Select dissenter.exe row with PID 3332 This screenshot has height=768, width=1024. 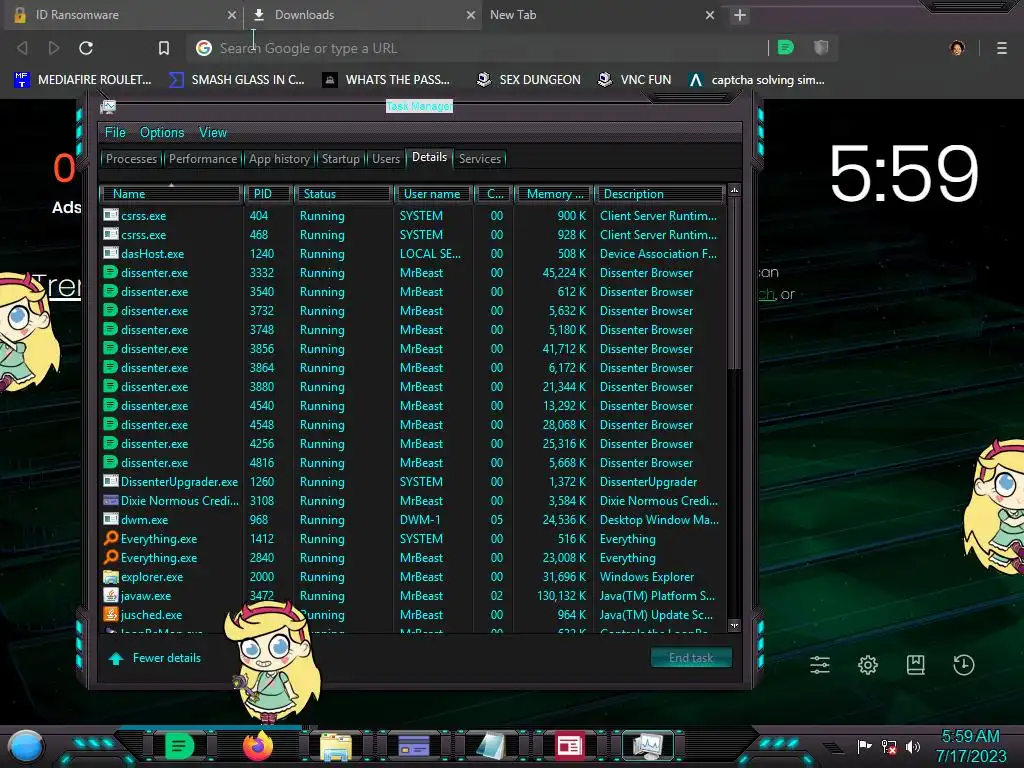[x=413, y=272]
